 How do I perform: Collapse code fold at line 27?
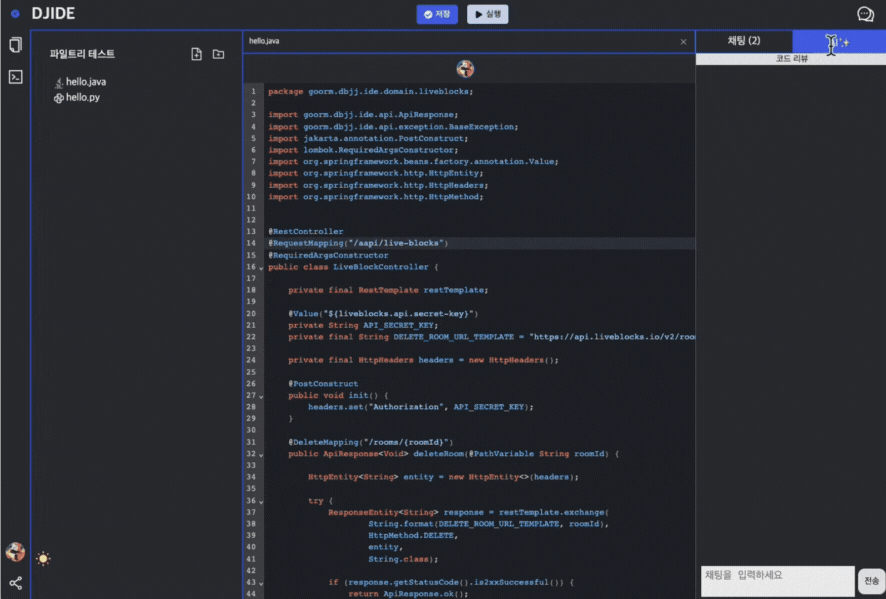(x=261, y=396)
